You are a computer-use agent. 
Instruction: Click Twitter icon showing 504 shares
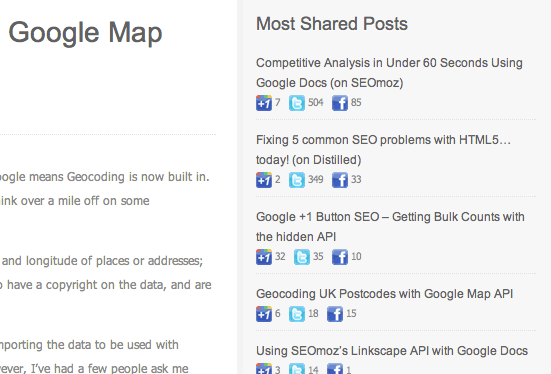click(297, 103)
